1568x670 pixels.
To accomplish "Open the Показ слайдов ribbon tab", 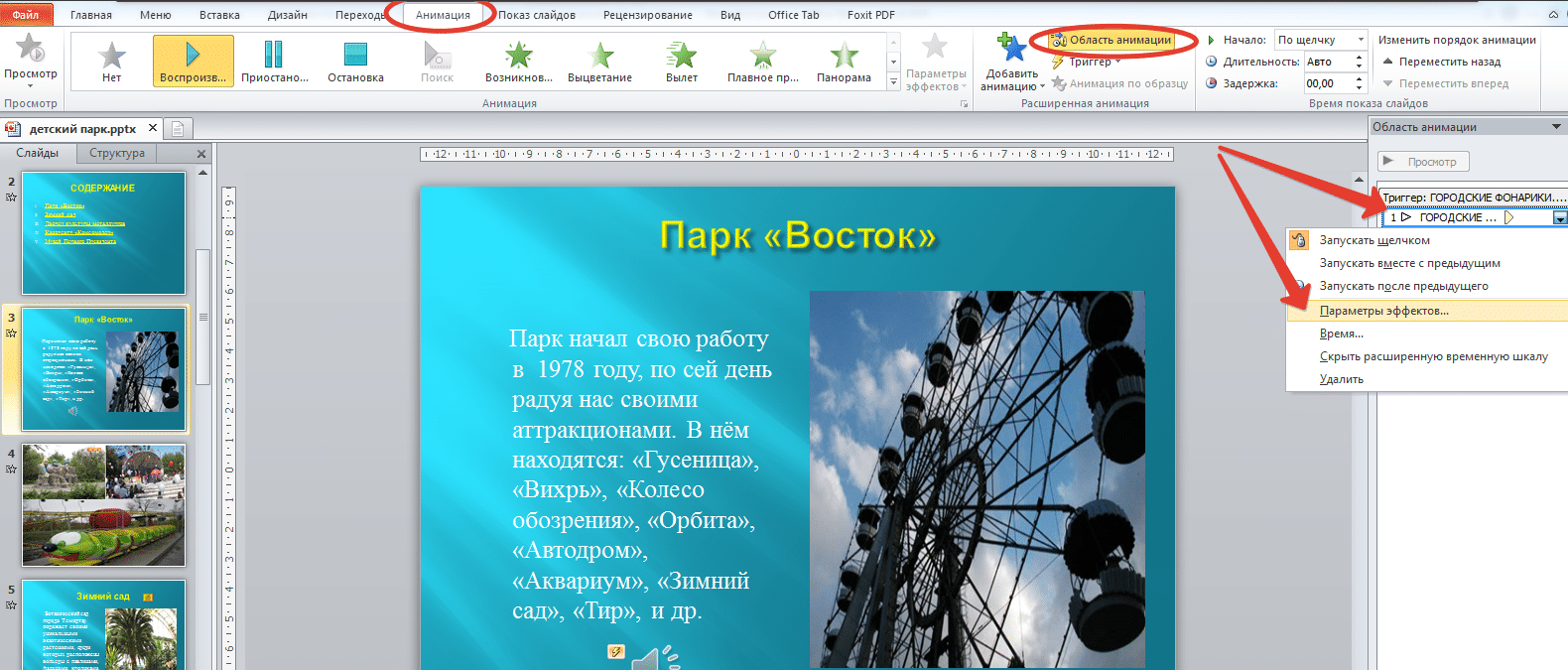I will [x=537, y=15].
